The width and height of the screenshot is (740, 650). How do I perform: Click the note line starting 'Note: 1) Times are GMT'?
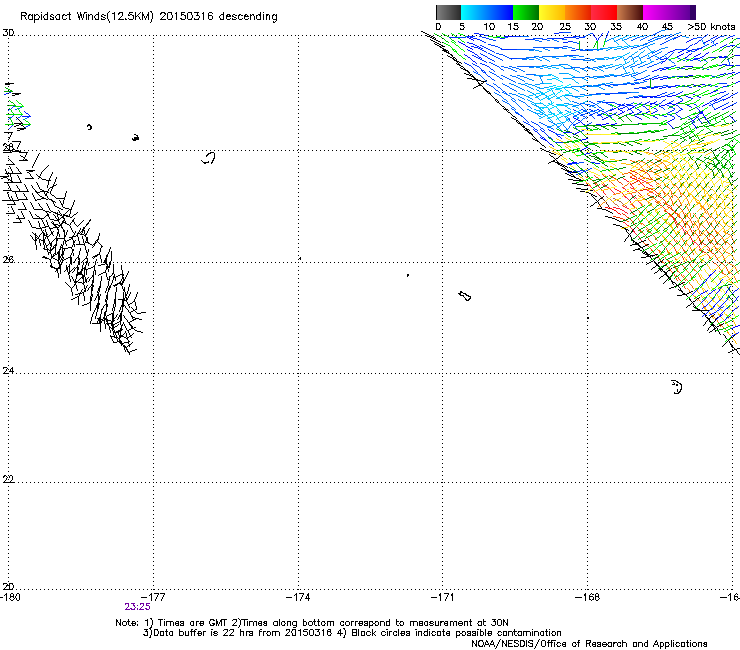pos(312,623)
